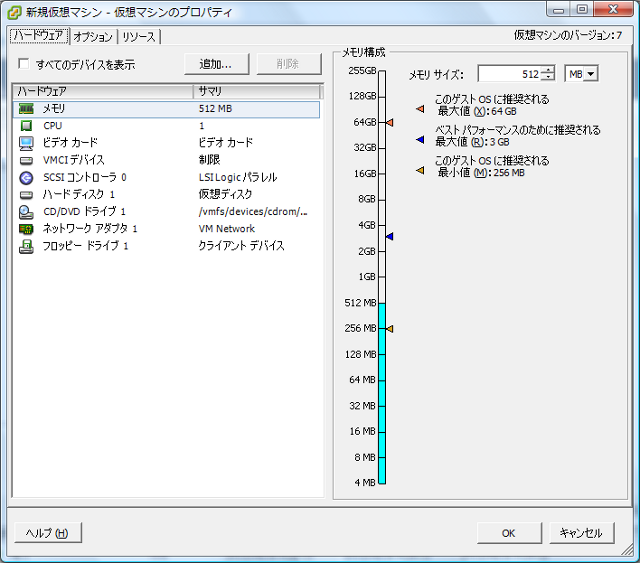Click the memory (メモリ) chip icon

(x=27, y=109)
